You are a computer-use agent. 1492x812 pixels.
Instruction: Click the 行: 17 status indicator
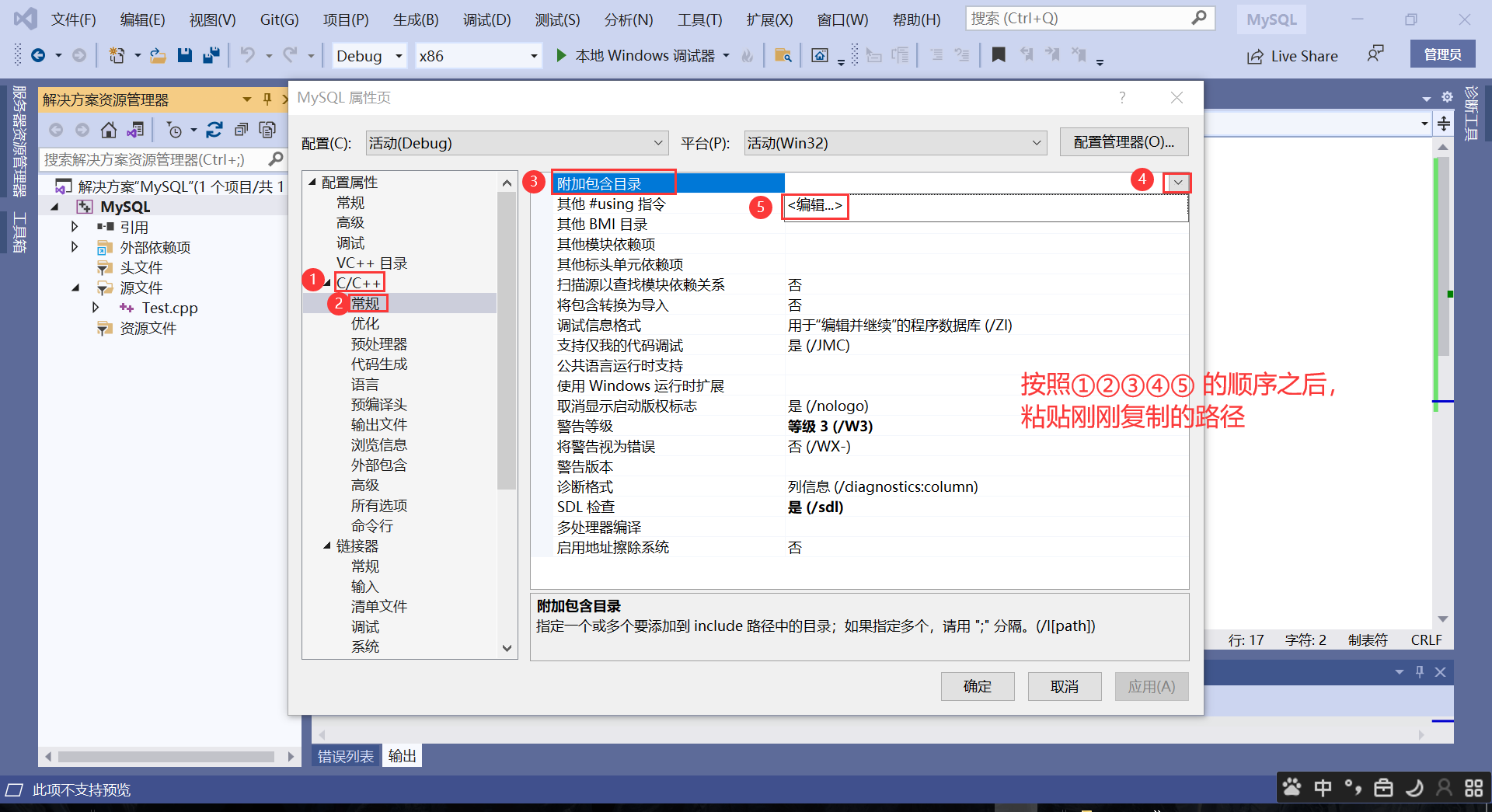1246,639
